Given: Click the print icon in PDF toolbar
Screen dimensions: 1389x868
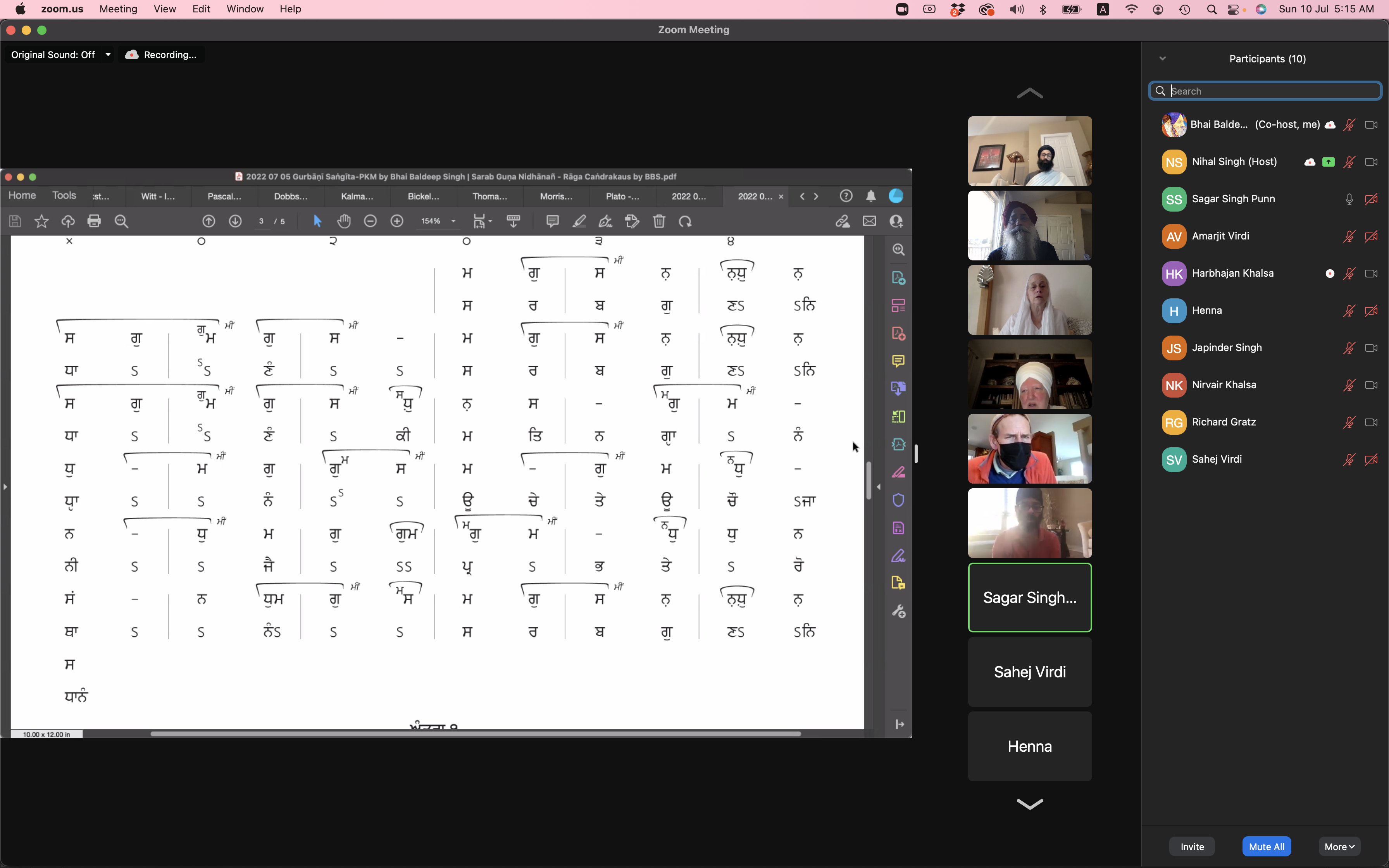Looking at the screenshot, I should 94,221.
